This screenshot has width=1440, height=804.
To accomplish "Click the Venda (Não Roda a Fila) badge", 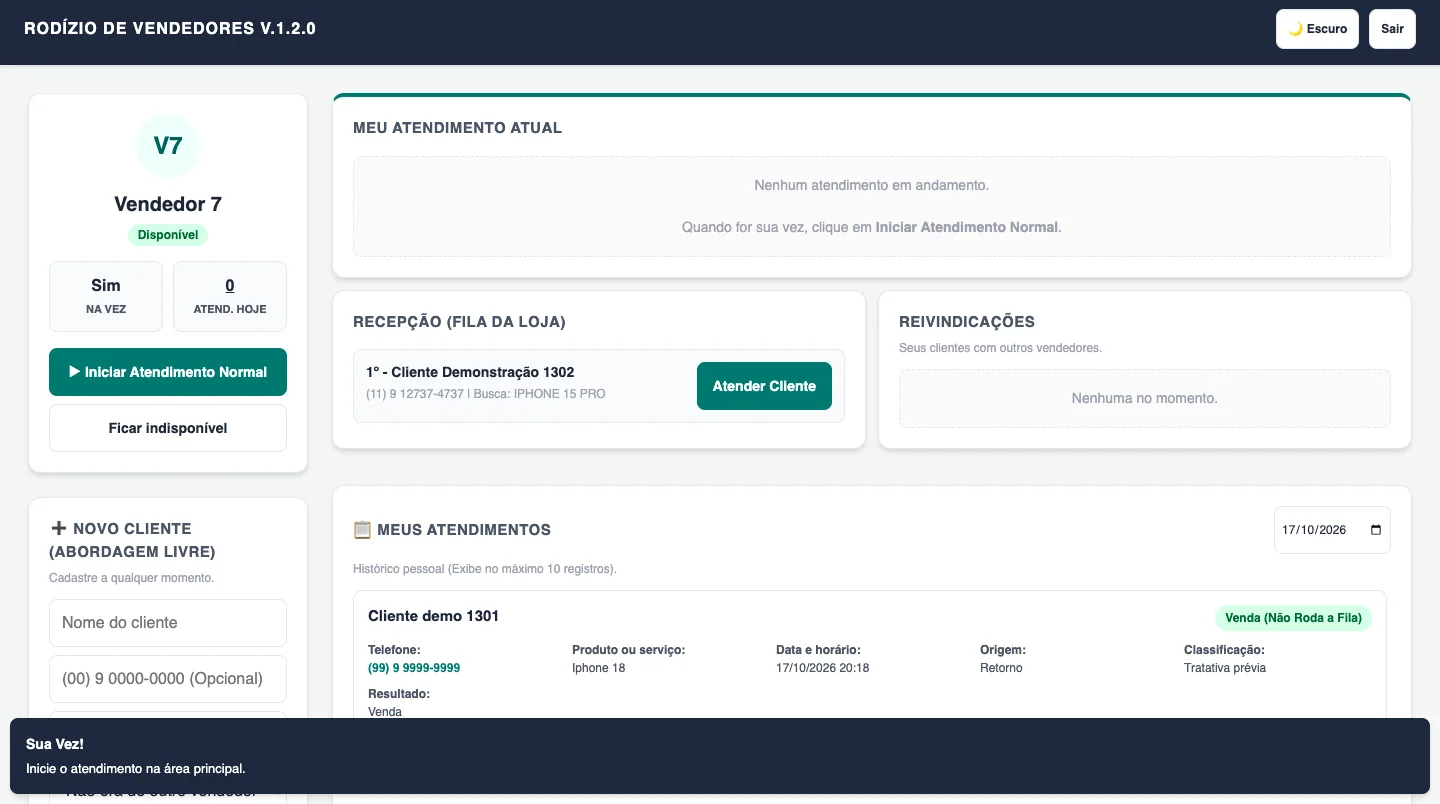I will click(x=1293, y=618).
